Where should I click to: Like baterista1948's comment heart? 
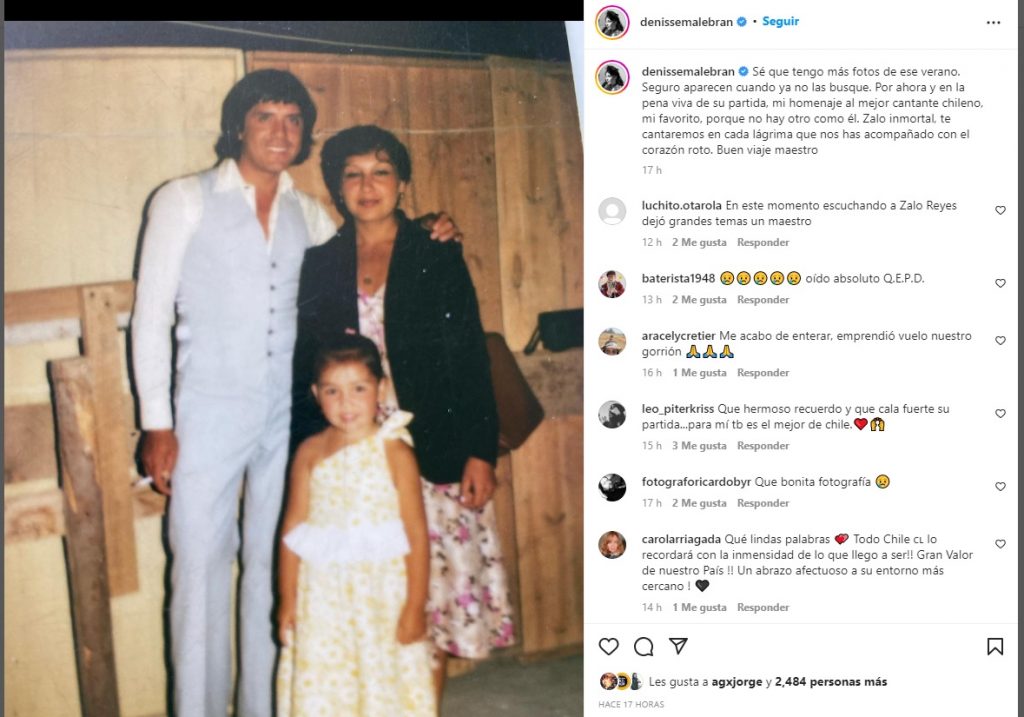(1000, 283)
